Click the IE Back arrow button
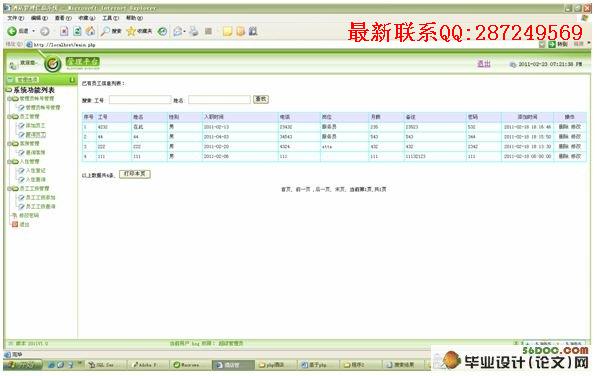This screenshot has width=597, height=376. click(13, 31)
